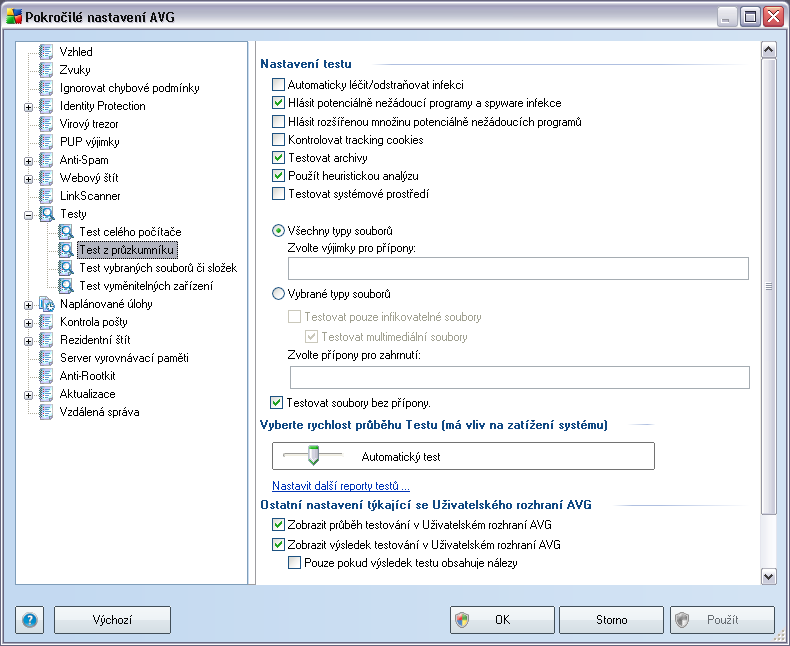Expand the Aktualizace tree node

[29, 395]
